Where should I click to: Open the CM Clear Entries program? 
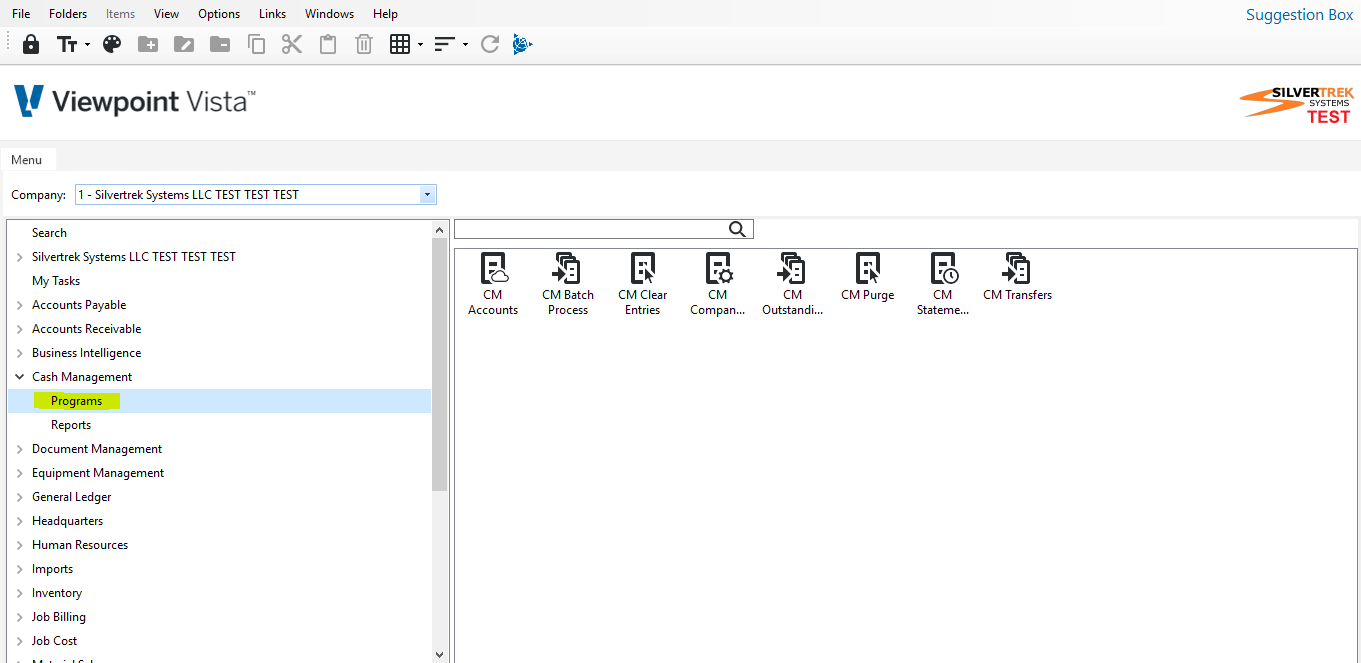[x=643, y=284]
